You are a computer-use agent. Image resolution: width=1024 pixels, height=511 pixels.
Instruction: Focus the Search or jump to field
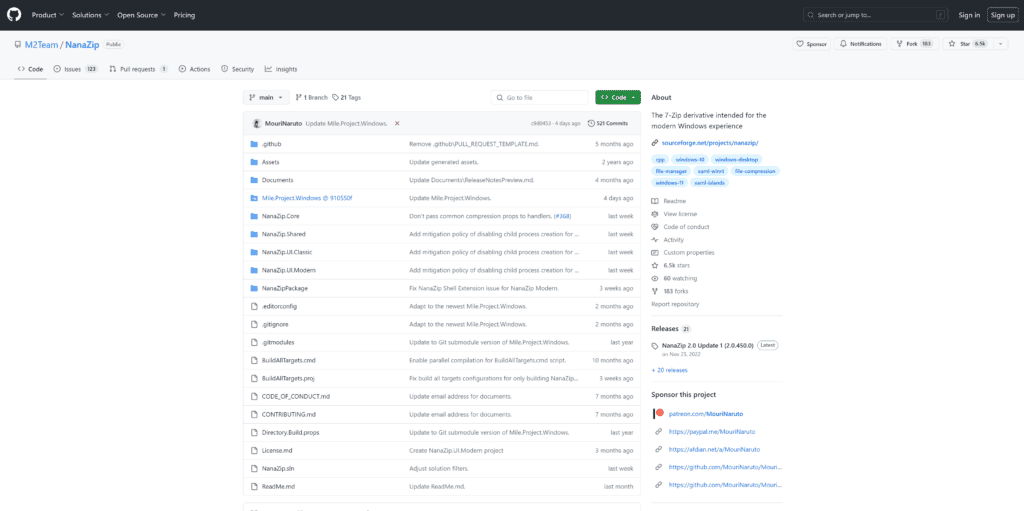click(875, 15)
